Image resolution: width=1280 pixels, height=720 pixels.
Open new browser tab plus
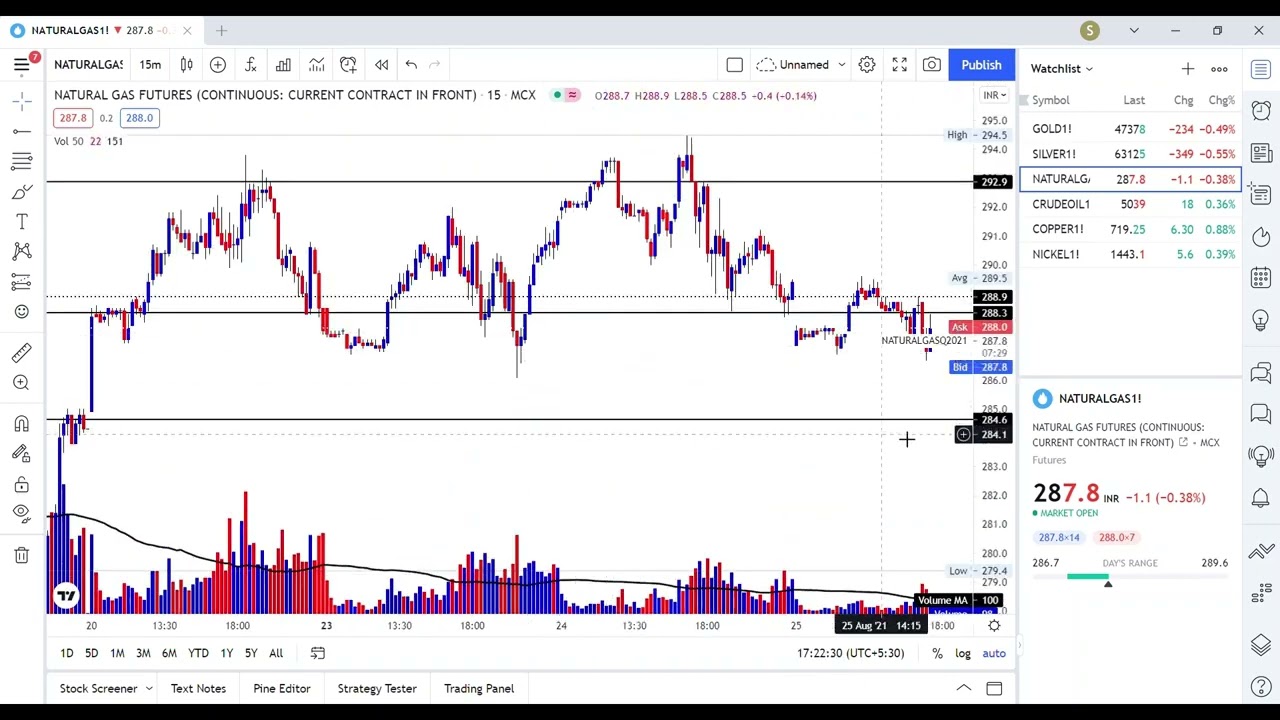(x=221, y=31)
